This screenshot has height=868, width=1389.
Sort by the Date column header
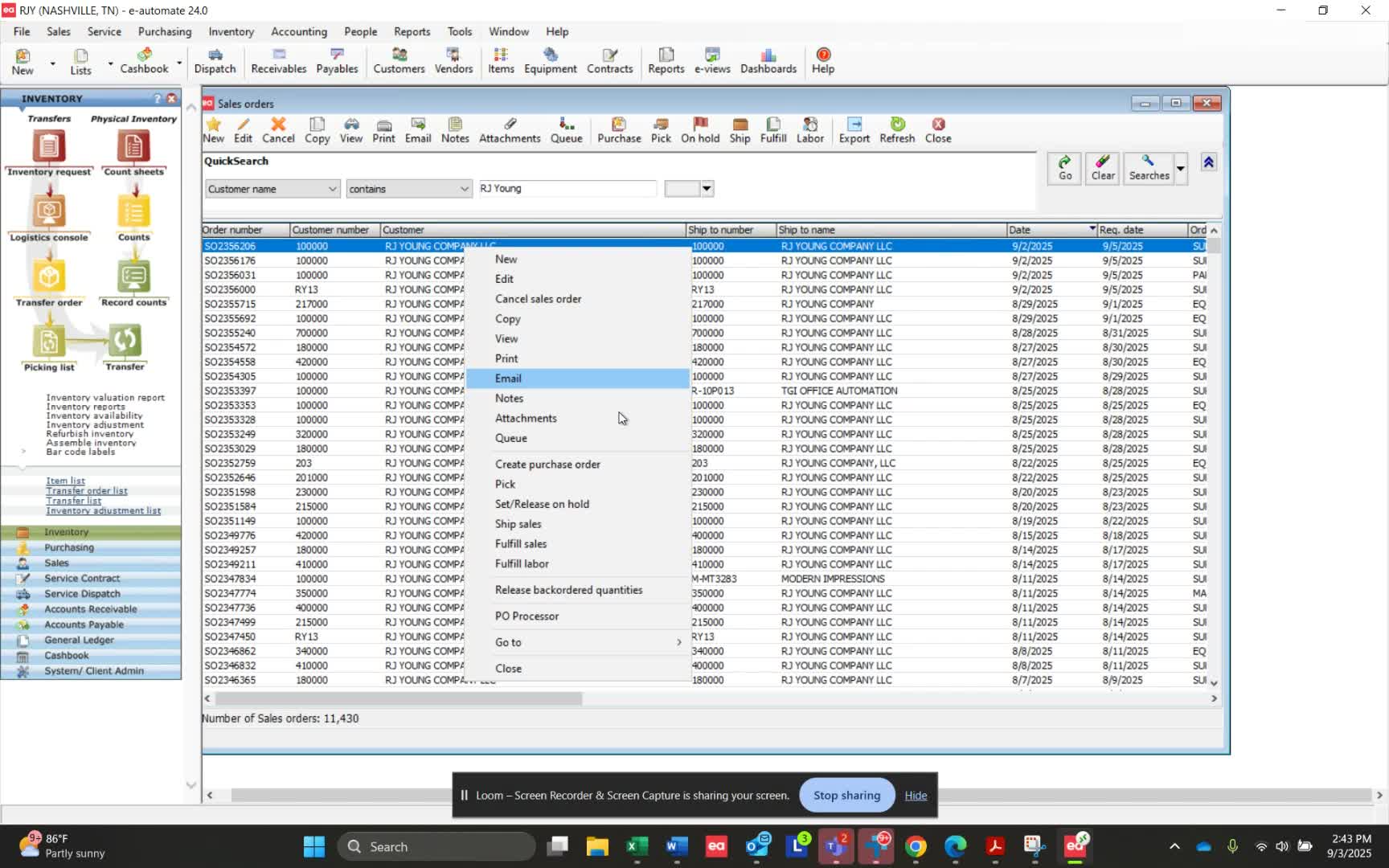[x=1052, y=230]
